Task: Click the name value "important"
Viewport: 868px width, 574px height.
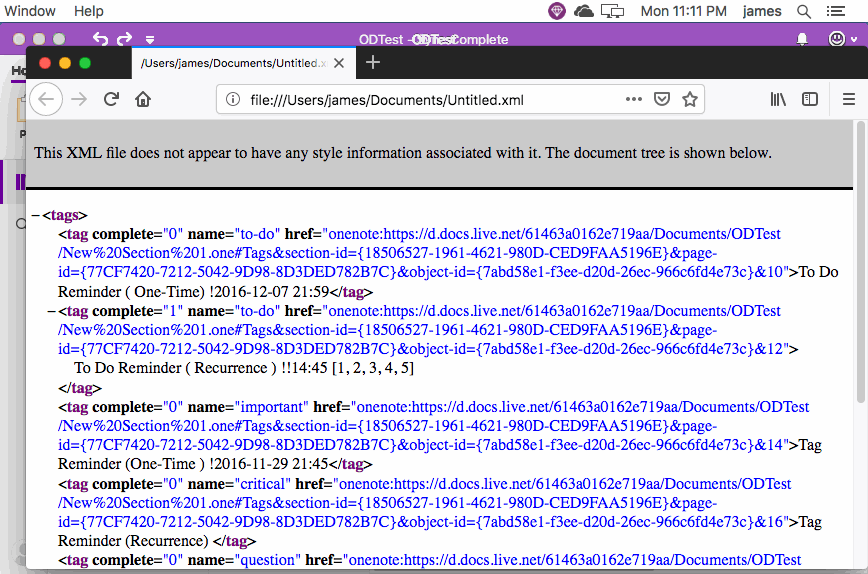Action: pos(272,407)
